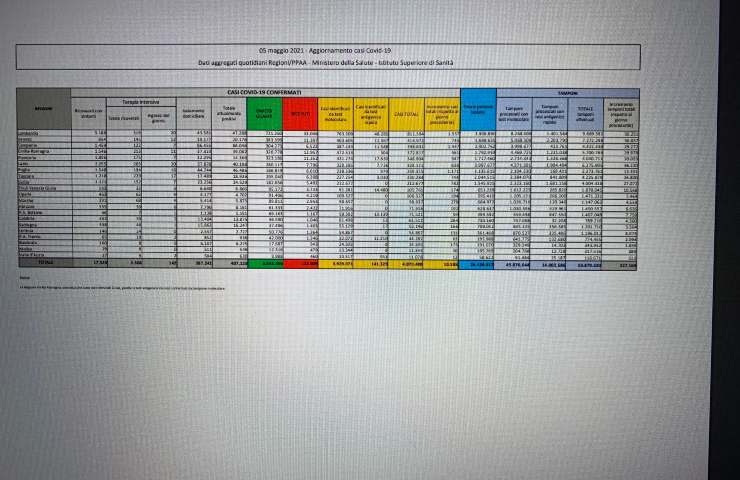Select the blue Totale persone testate header
Viewport: 740px width, 480px height.
tap(480, 108)
